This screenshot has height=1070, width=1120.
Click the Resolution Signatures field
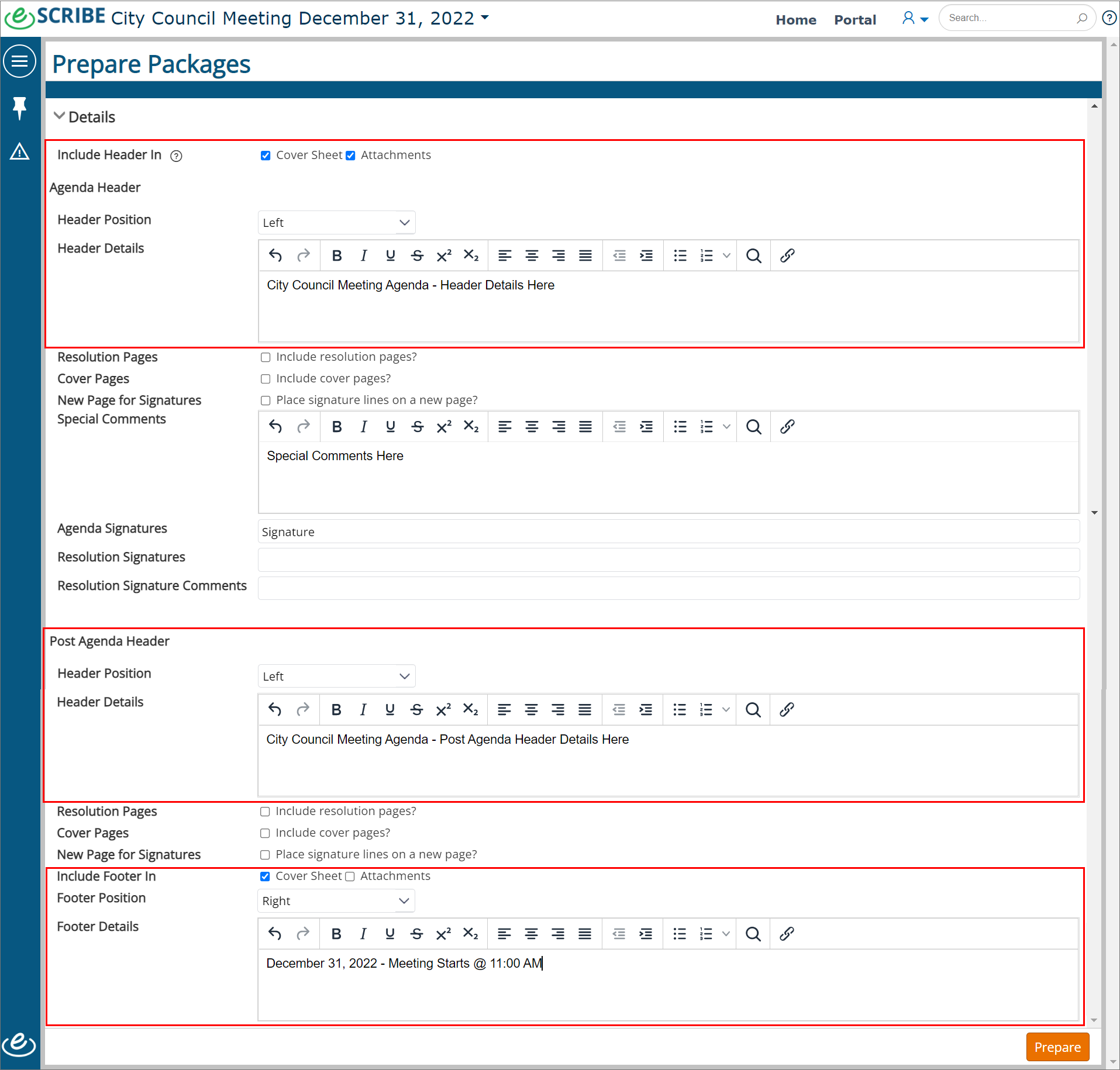click(668, 560)
